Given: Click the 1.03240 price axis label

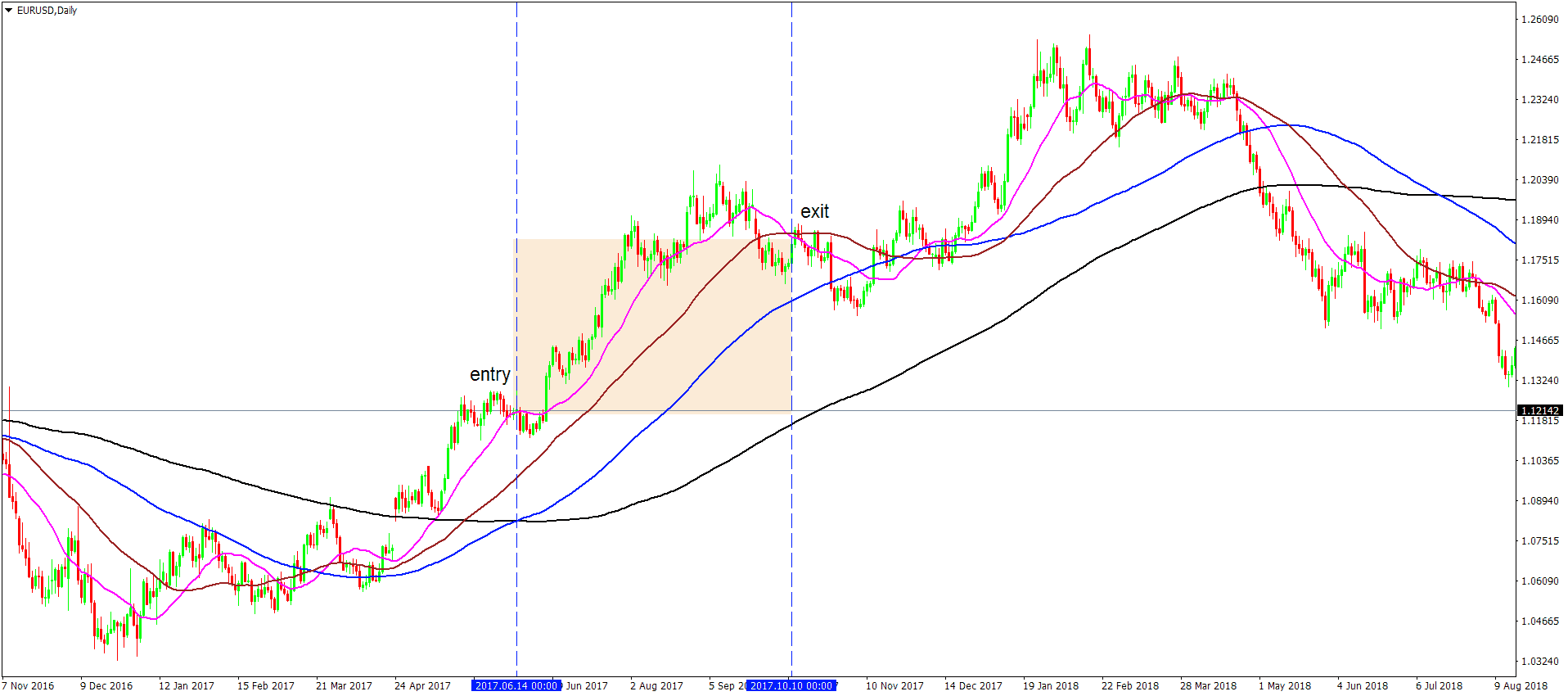Looking at the screenshot, I should tap(1539, 661).
